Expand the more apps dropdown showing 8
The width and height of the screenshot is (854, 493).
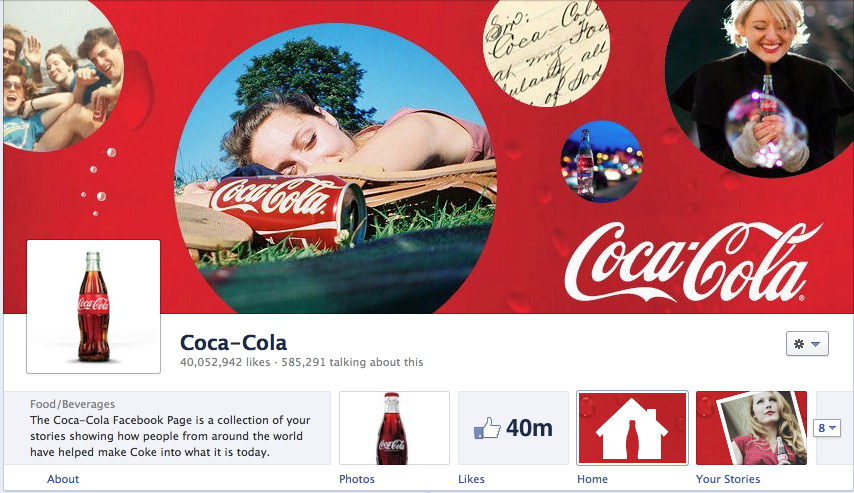829,428
